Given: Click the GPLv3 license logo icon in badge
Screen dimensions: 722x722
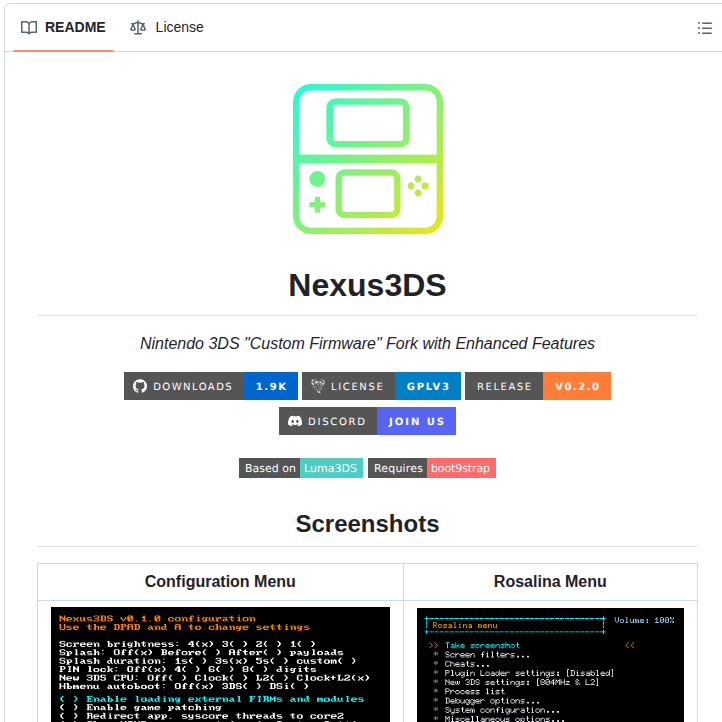Looking at the screenshot, I should pyautogui.click(x=317, y=386).
